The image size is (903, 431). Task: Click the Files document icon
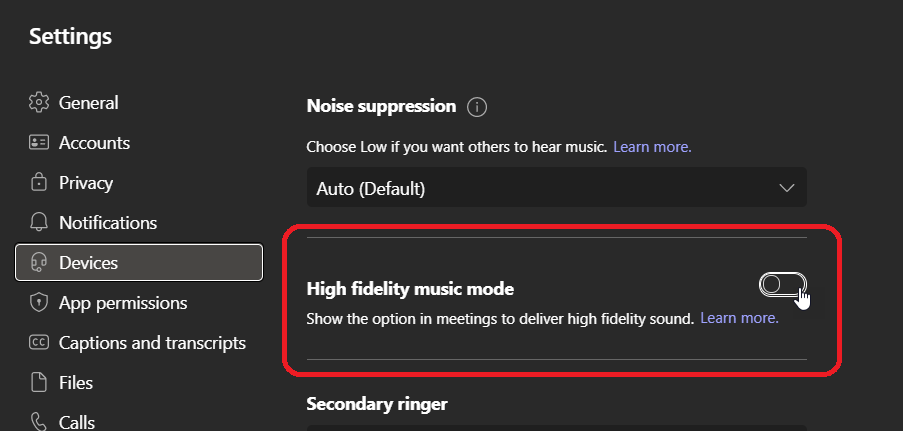39,383
